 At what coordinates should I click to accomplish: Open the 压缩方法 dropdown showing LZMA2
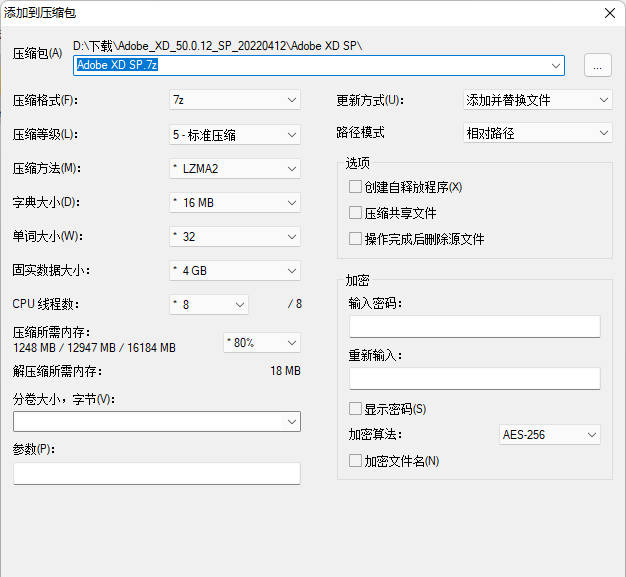pyautogui.click(x=235, y=169)
